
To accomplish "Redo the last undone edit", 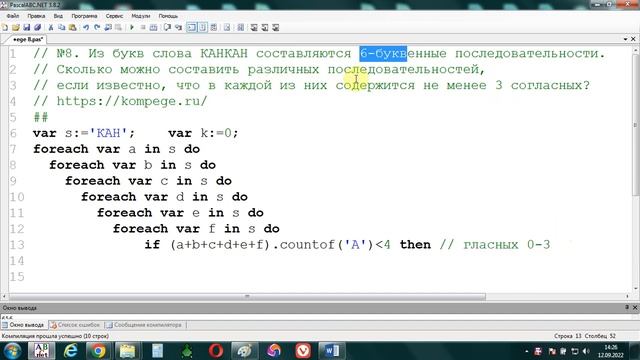I will (x=97, y=27).
